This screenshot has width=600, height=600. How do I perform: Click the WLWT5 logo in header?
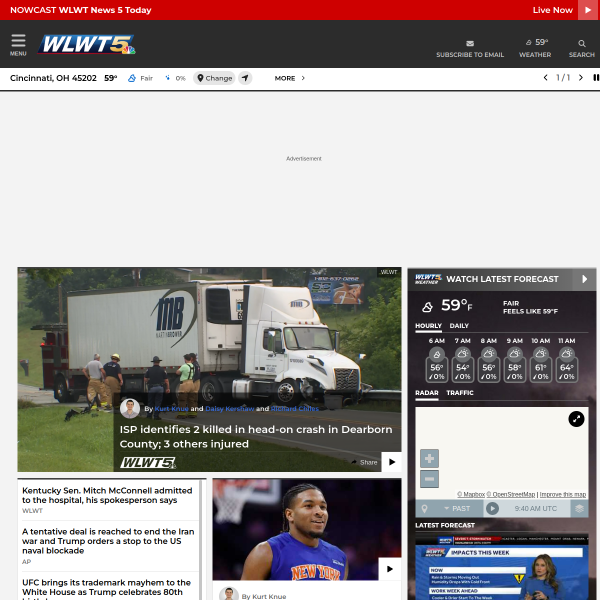86,44
